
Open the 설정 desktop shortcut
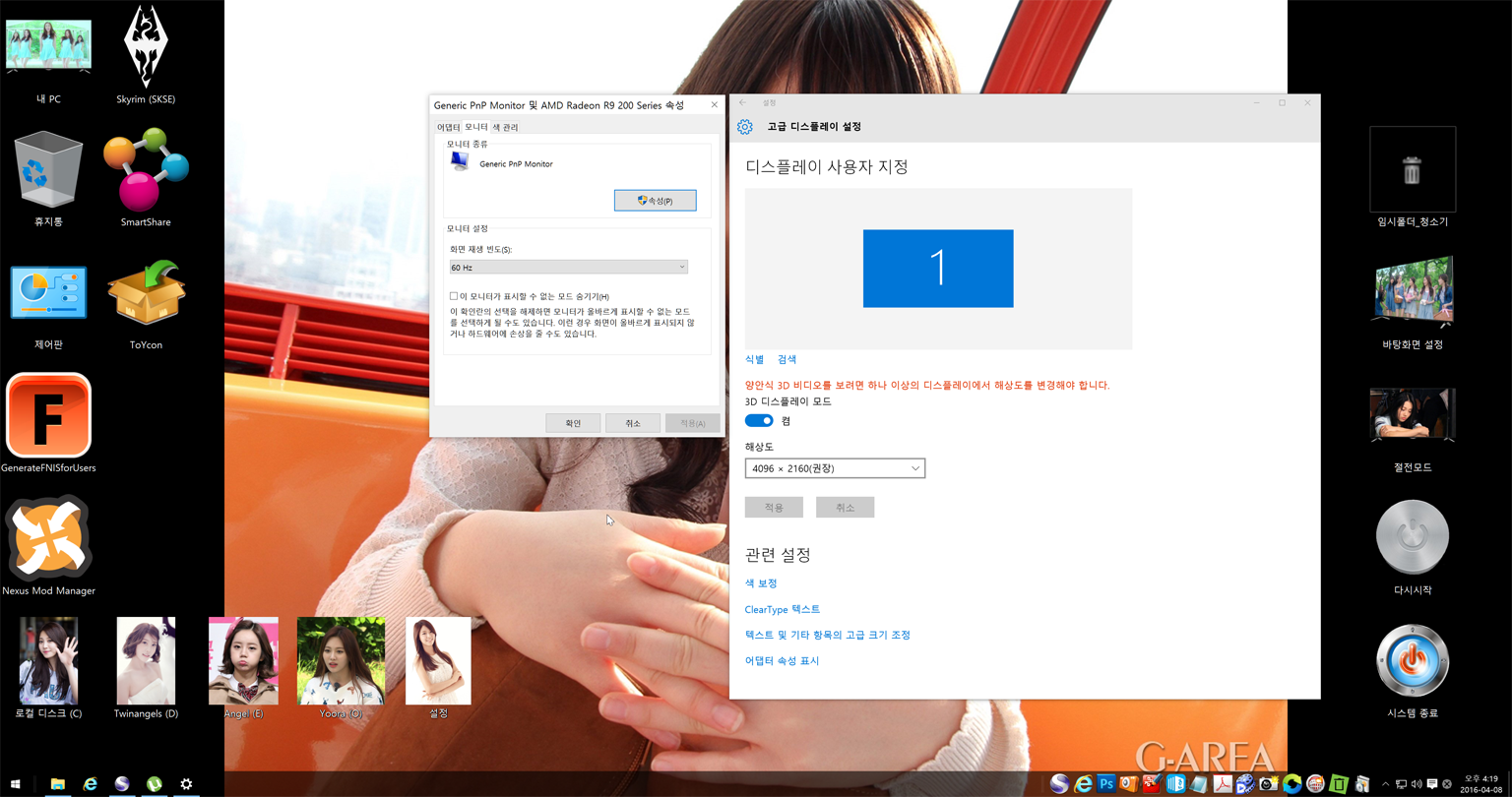pos(438,667)
